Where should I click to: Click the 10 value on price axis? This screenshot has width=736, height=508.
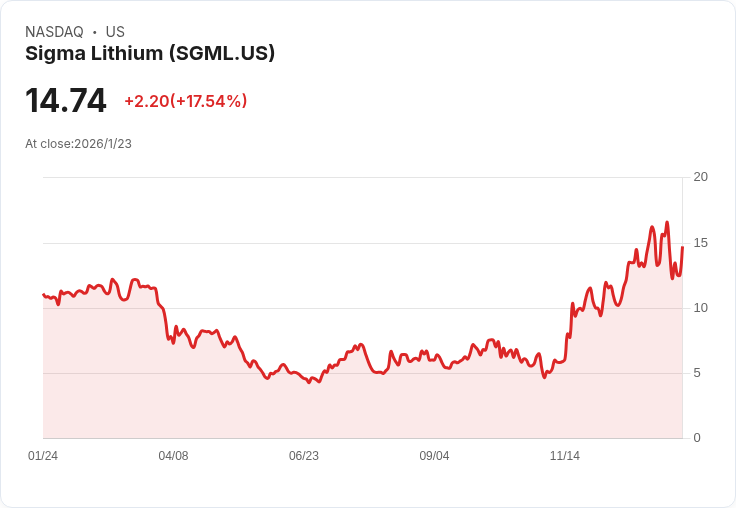(x=700, y=308)
